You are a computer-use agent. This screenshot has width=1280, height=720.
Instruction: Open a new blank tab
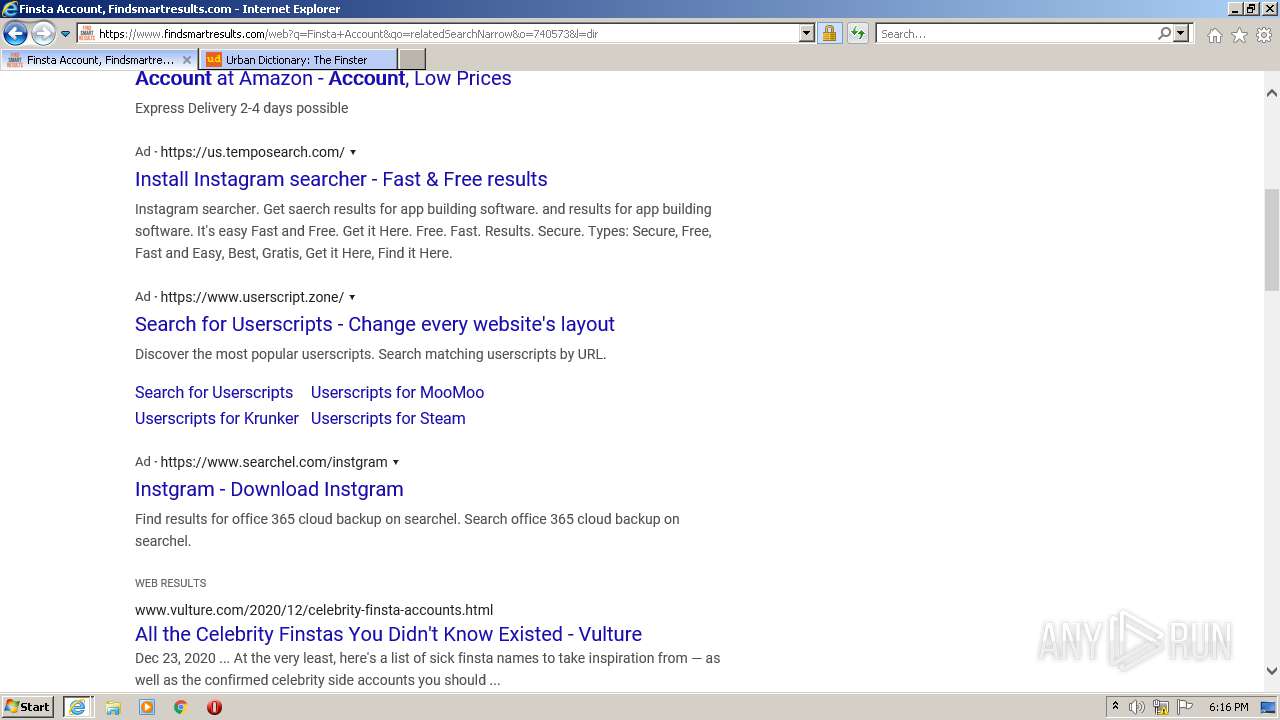tap(412, 60)
